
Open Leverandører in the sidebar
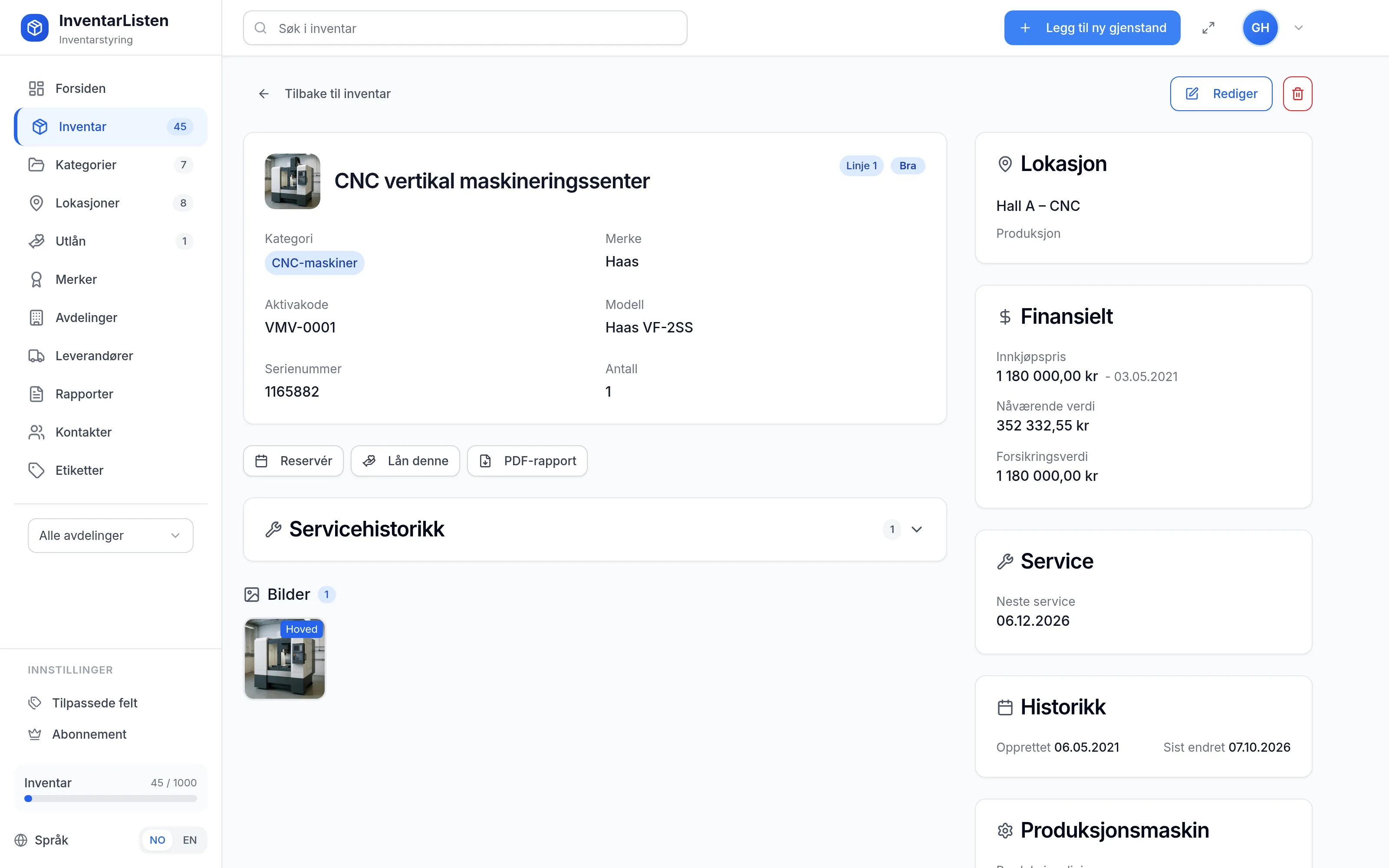click(x=110, y=356)
